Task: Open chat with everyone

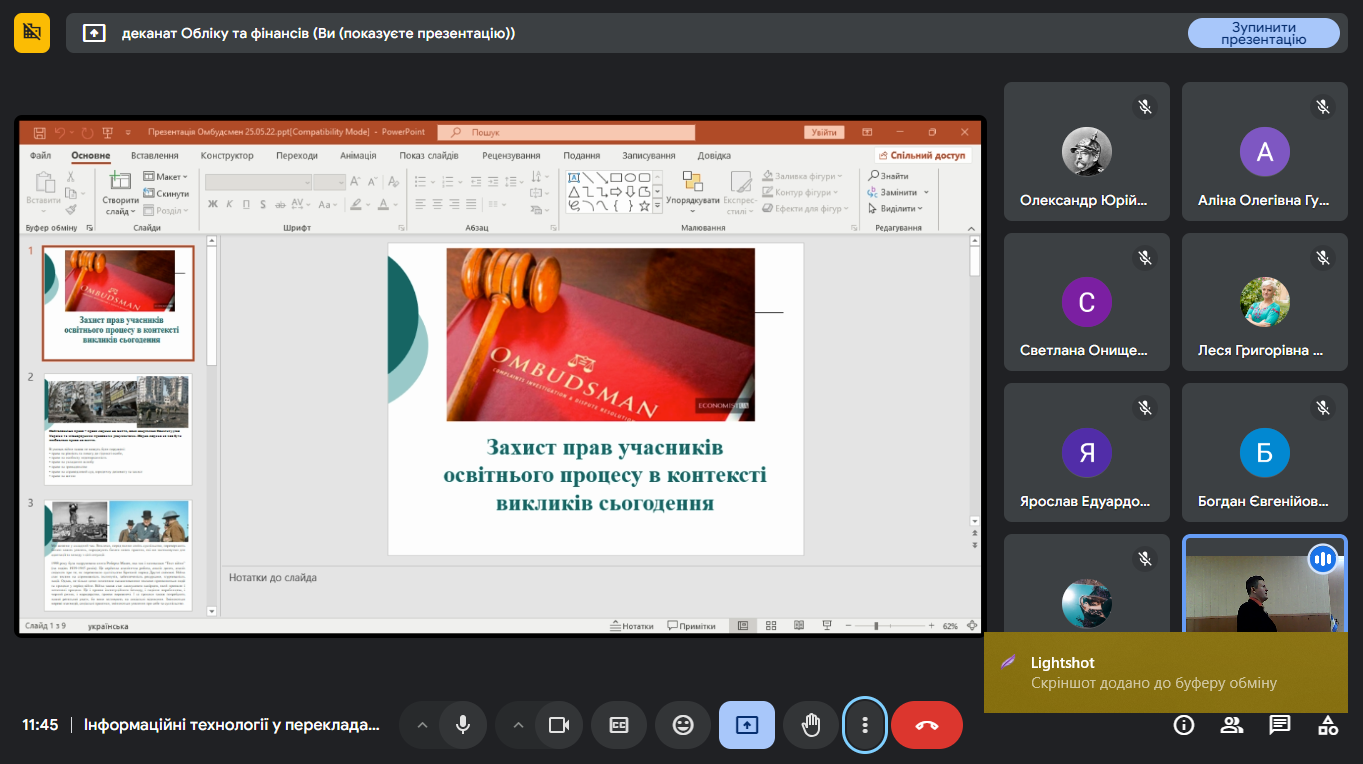Action: pos(1280,725)
